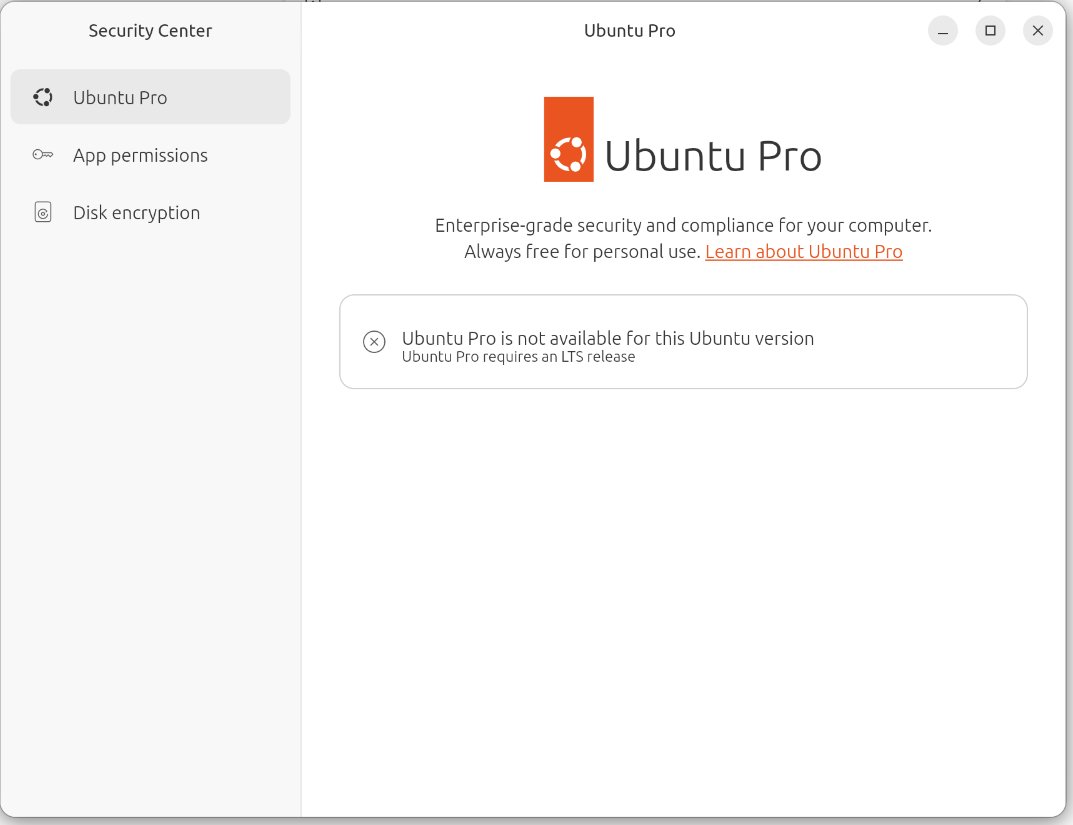
Task: Follow the Learn about Ubuntu Pro link
Action: (x=803, y=252)
